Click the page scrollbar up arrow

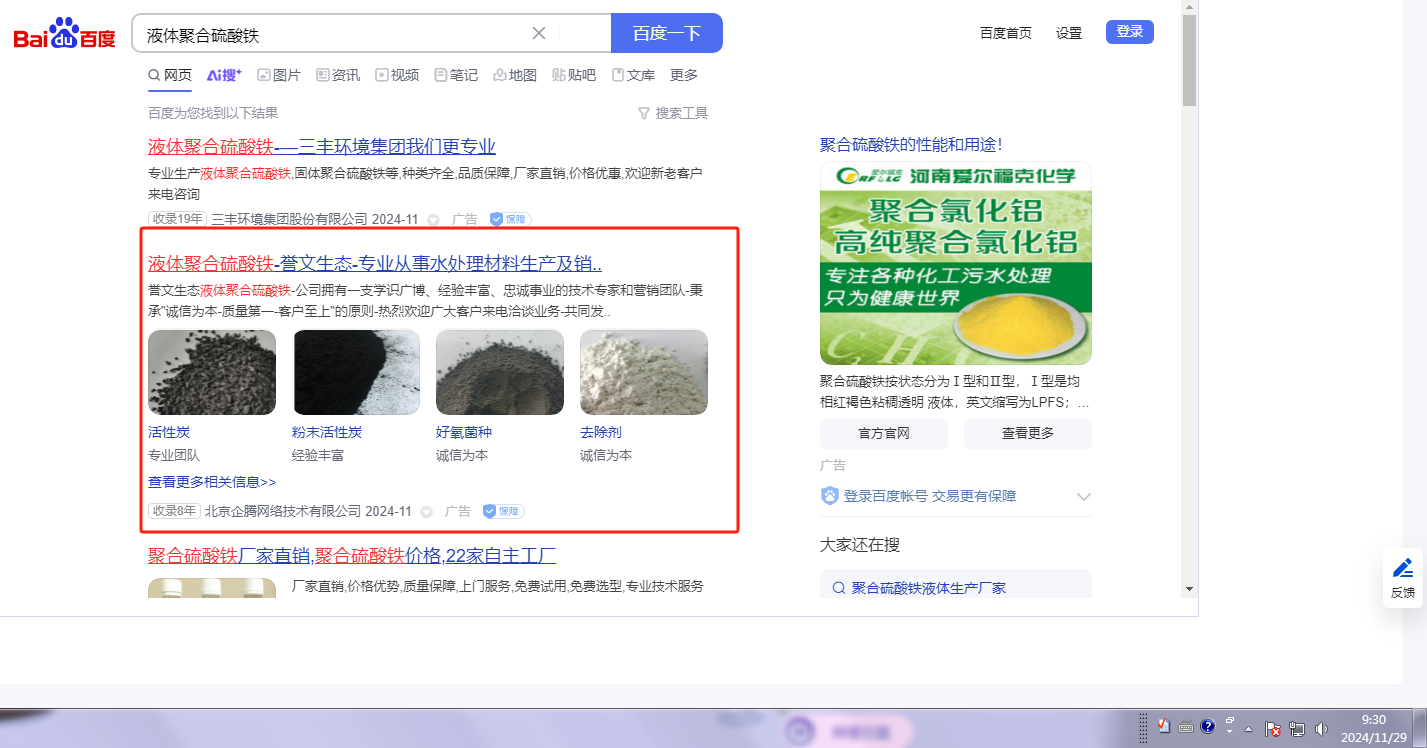(1189, 8)
